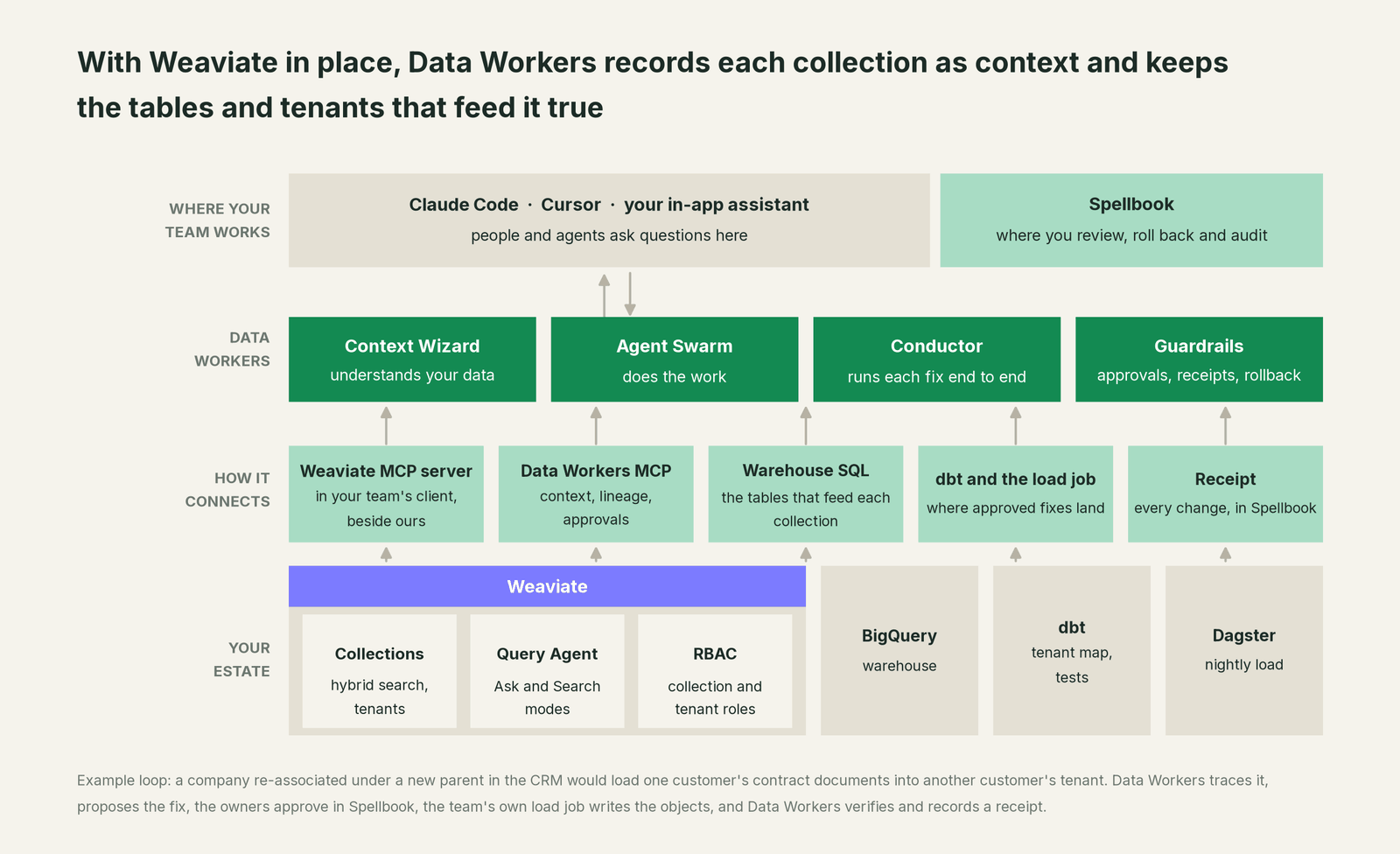Click the "YOUR ESTATE" row label
Image resolution: width=1400 pixels, height=854 pixels.
coord(241,660)
